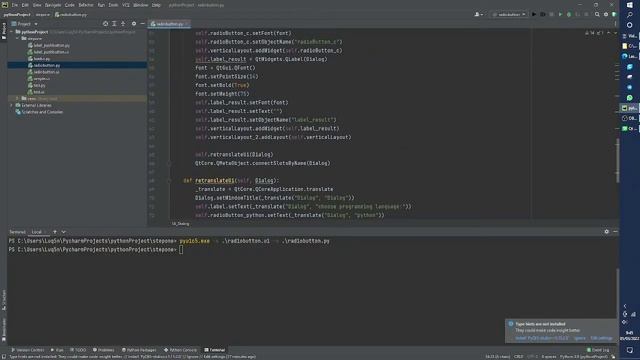Click the editor vertical scrollbar
This screenshot has height=360, width=640.
pos(617,159)
